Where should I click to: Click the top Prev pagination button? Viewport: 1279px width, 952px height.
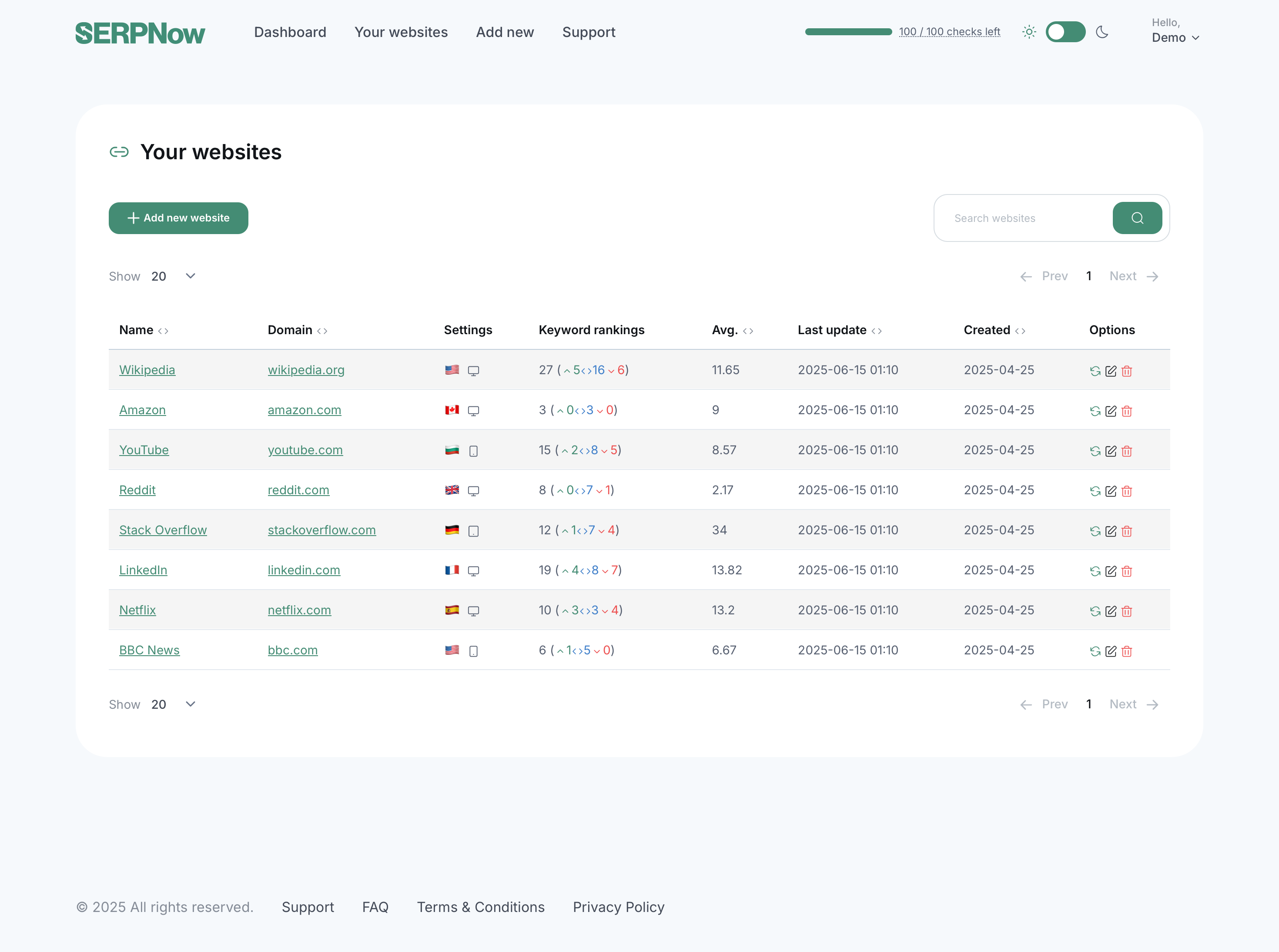coord(1043,276)
